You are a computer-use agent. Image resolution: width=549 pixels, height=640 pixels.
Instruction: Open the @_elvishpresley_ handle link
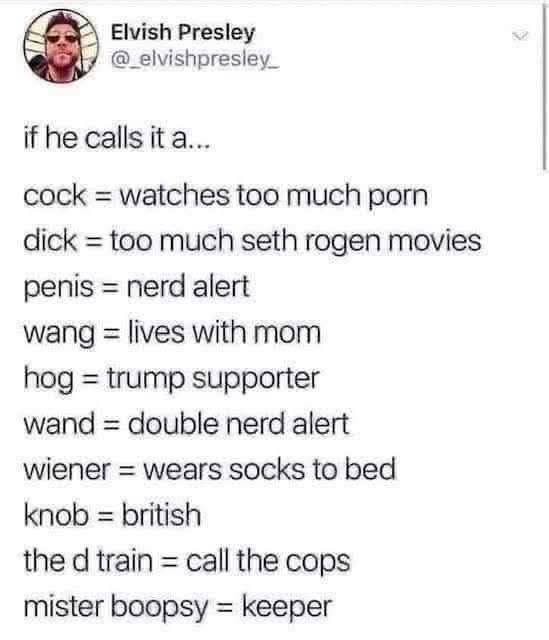pos(195,60)
